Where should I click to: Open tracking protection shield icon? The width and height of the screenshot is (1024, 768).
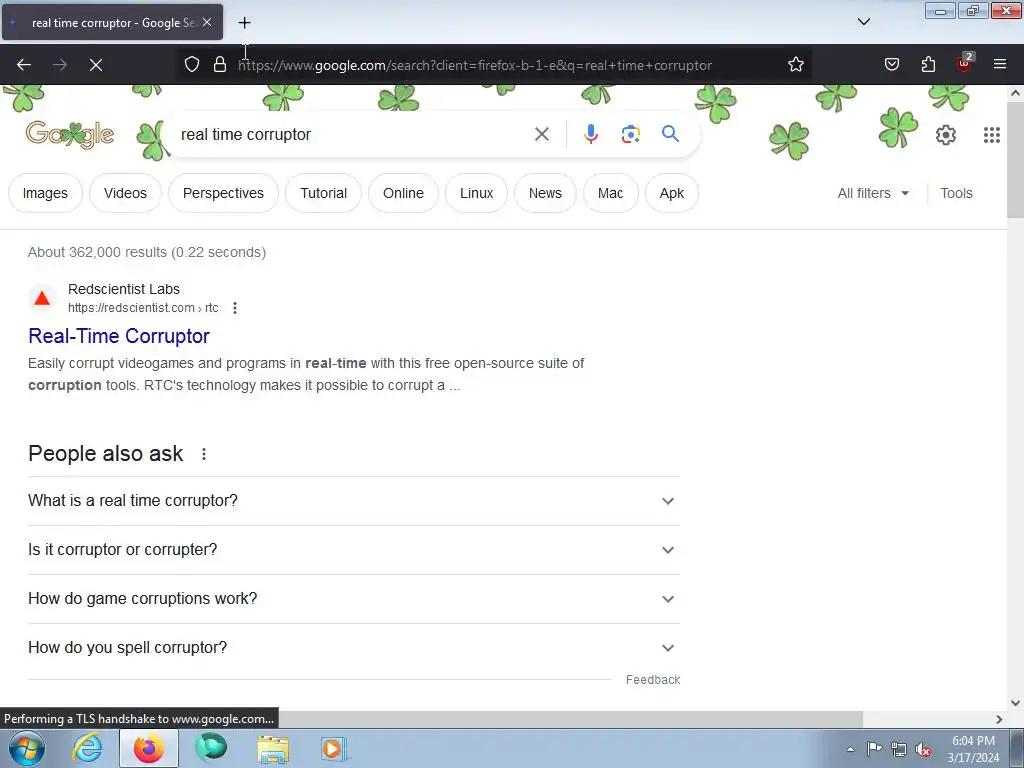tap(191, 65)
